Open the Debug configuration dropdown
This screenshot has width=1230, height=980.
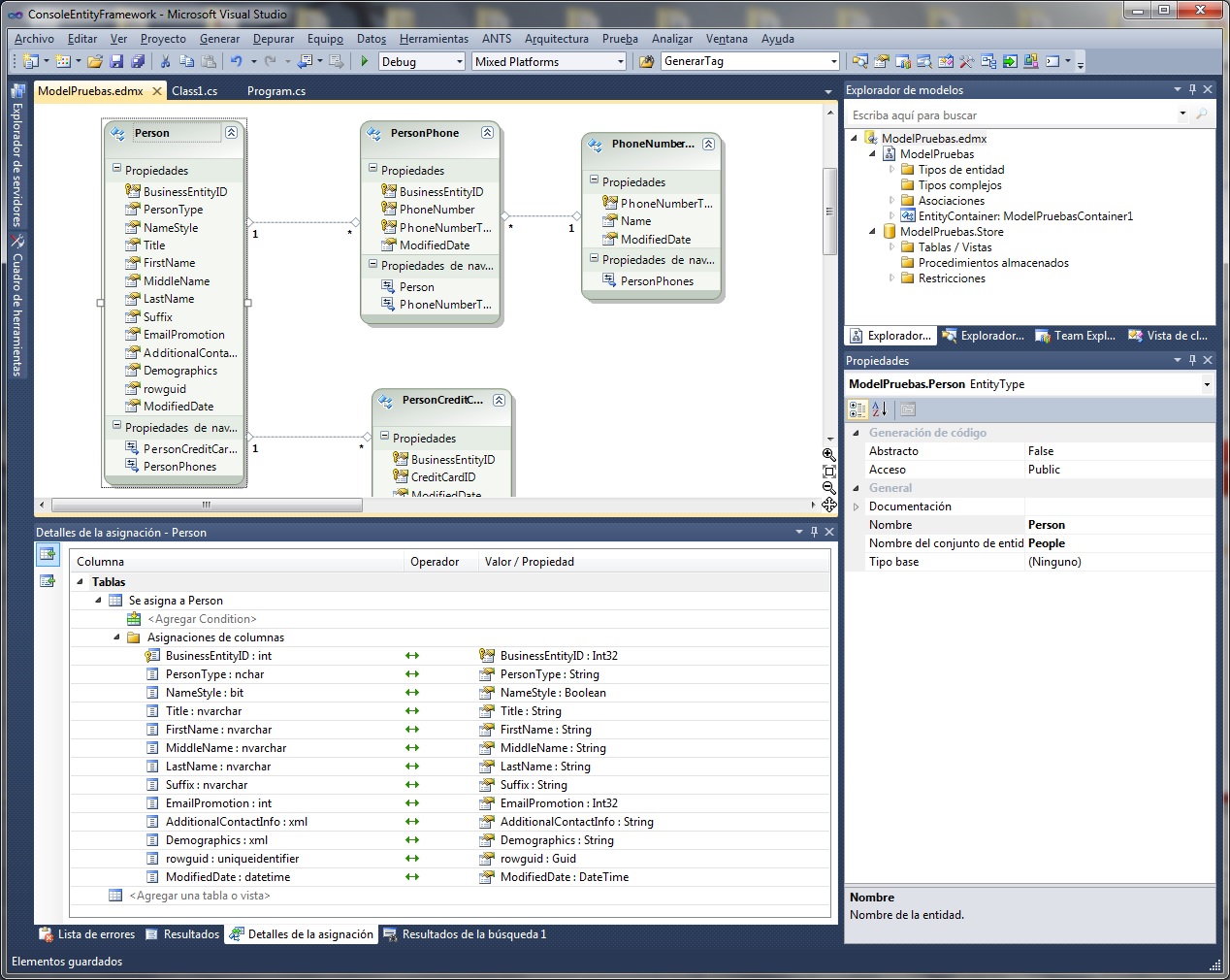tap(460, 61)
